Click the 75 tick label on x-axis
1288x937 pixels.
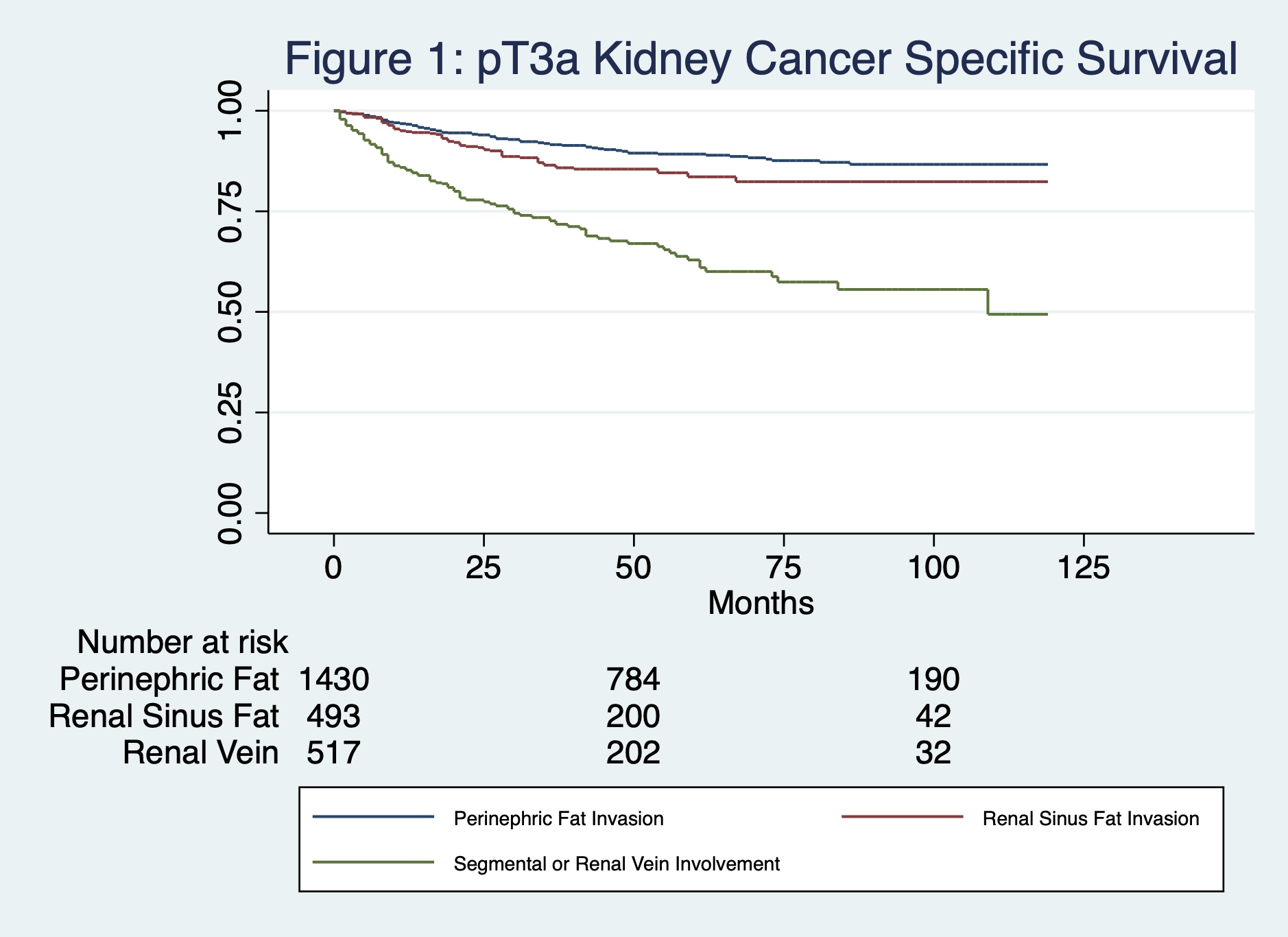click(783, 568)
